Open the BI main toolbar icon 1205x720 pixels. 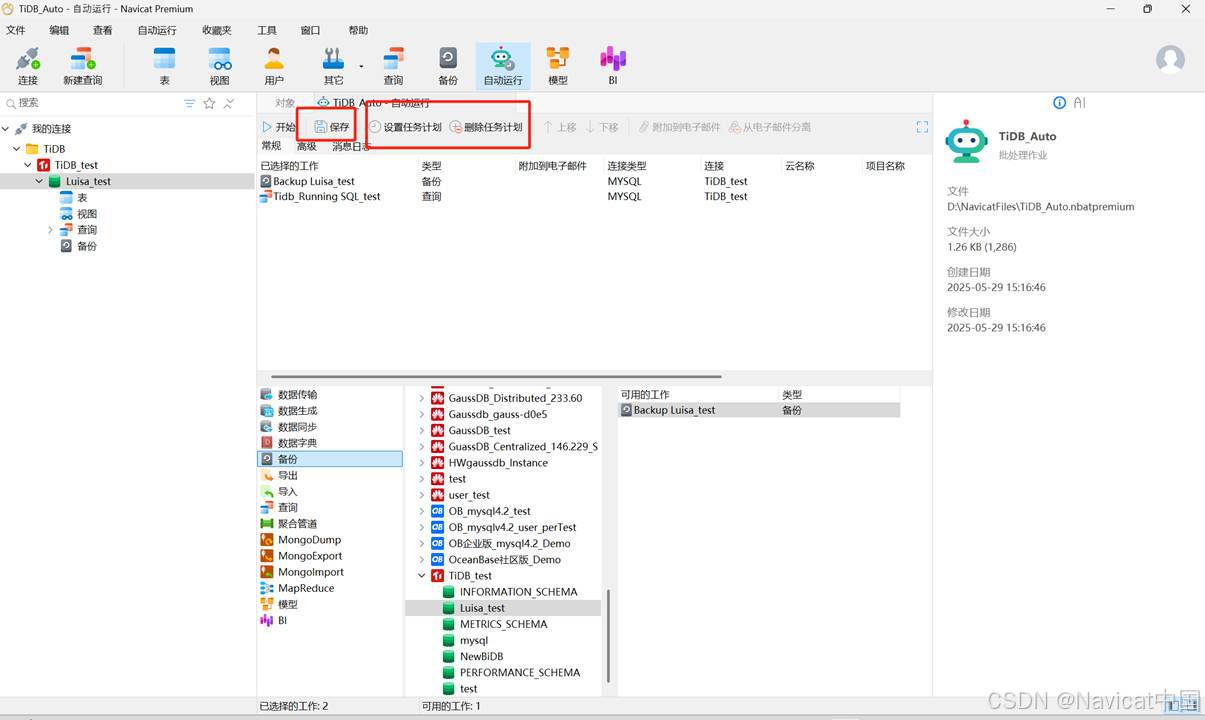pos(613,66)
